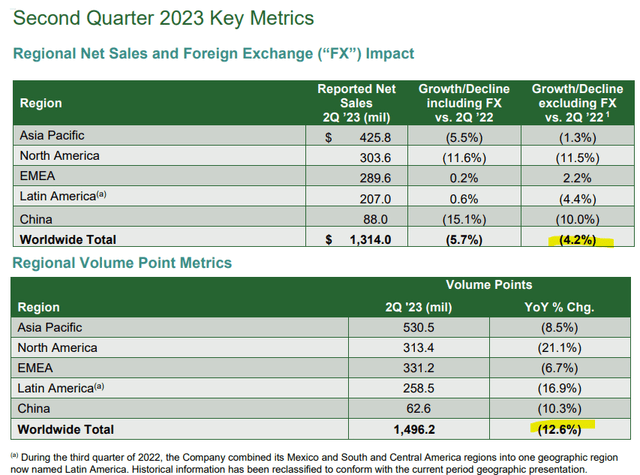Screen dimensions: 640x475
Task: Select Asia Pacific volume points 530.5
Action: (418, 327)
